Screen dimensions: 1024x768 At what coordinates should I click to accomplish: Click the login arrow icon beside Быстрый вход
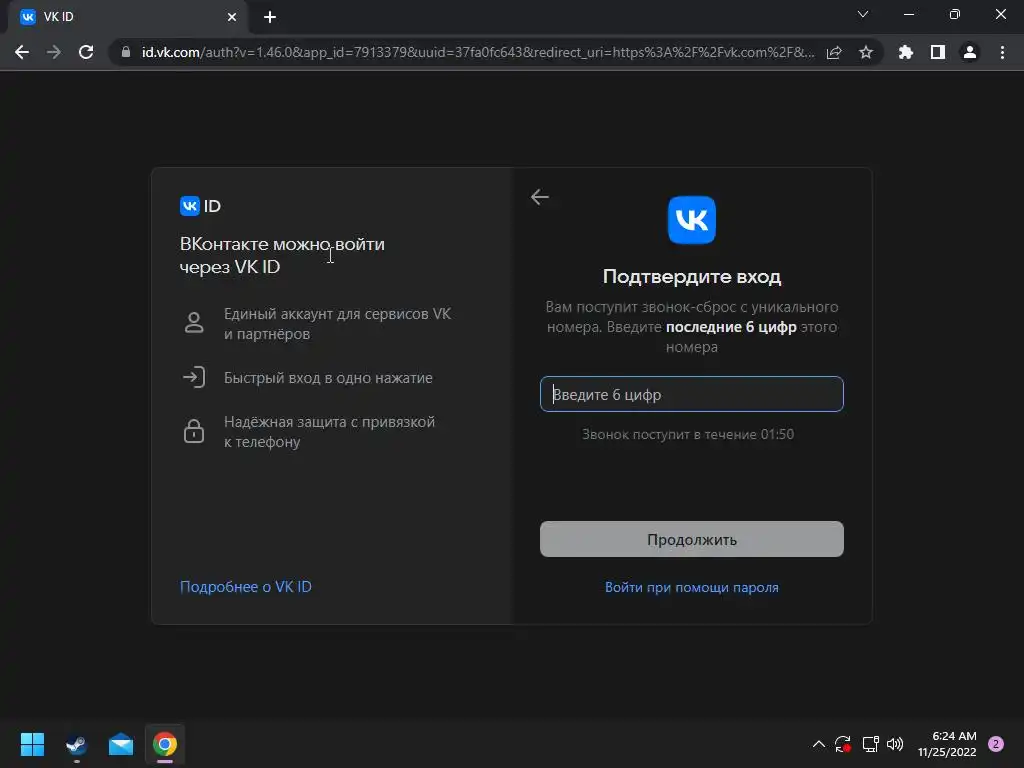point(194,377)
